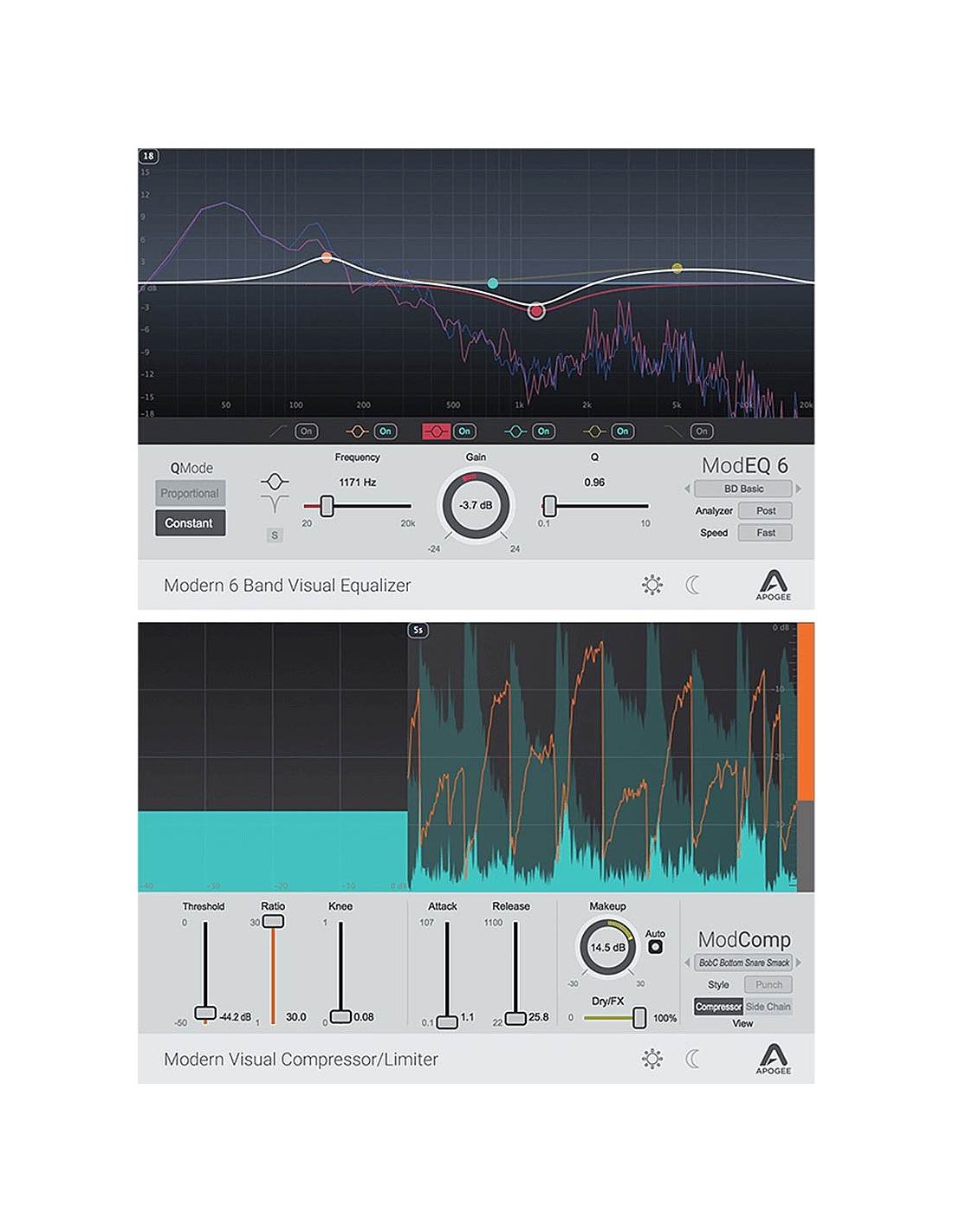This screenshot has width=953, height=1232.
Task: Change Analyzer mode from Post
Action: [765, 511]
